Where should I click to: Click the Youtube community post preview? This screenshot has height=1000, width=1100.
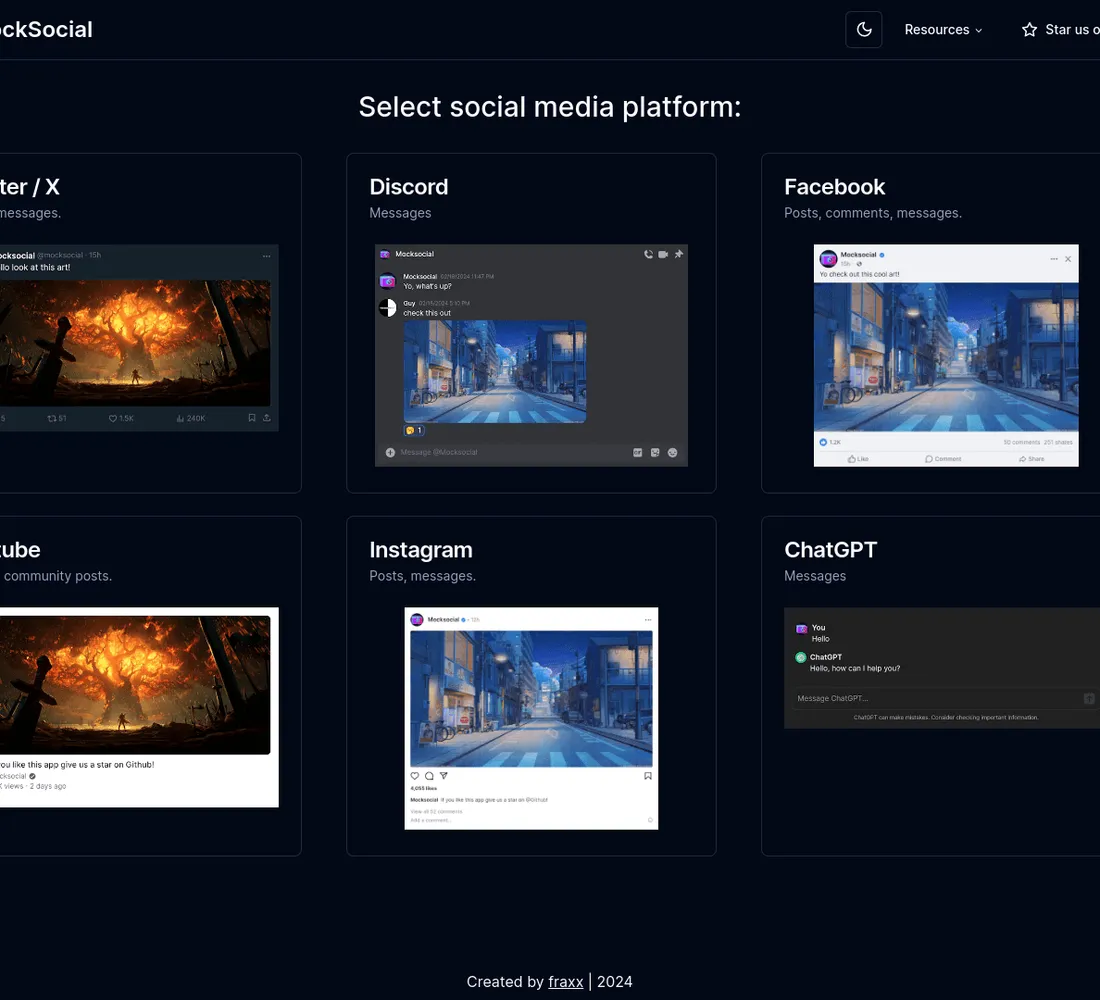tap(139, 707)
